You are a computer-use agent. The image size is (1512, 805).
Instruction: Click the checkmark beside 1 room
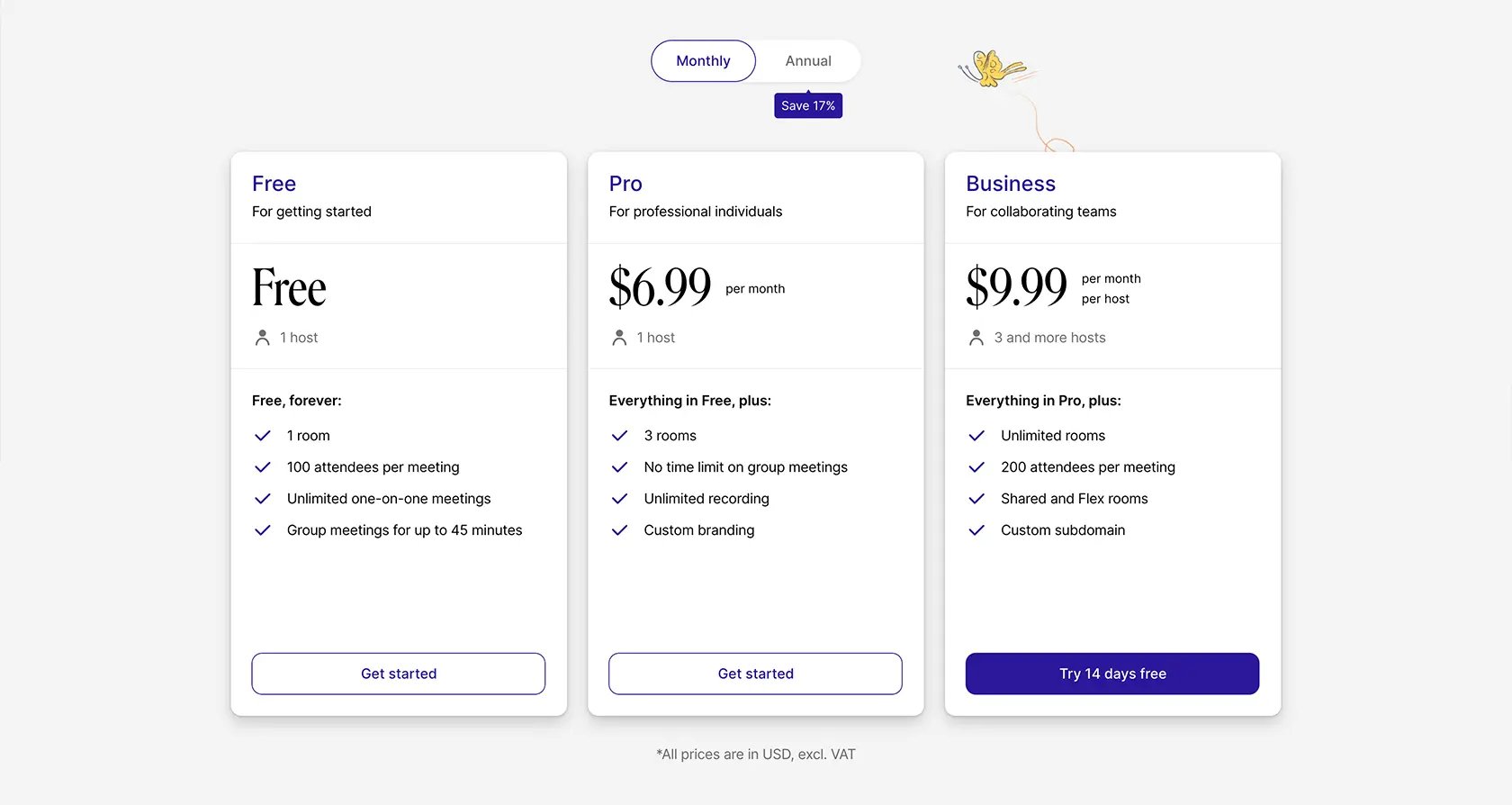263,436
